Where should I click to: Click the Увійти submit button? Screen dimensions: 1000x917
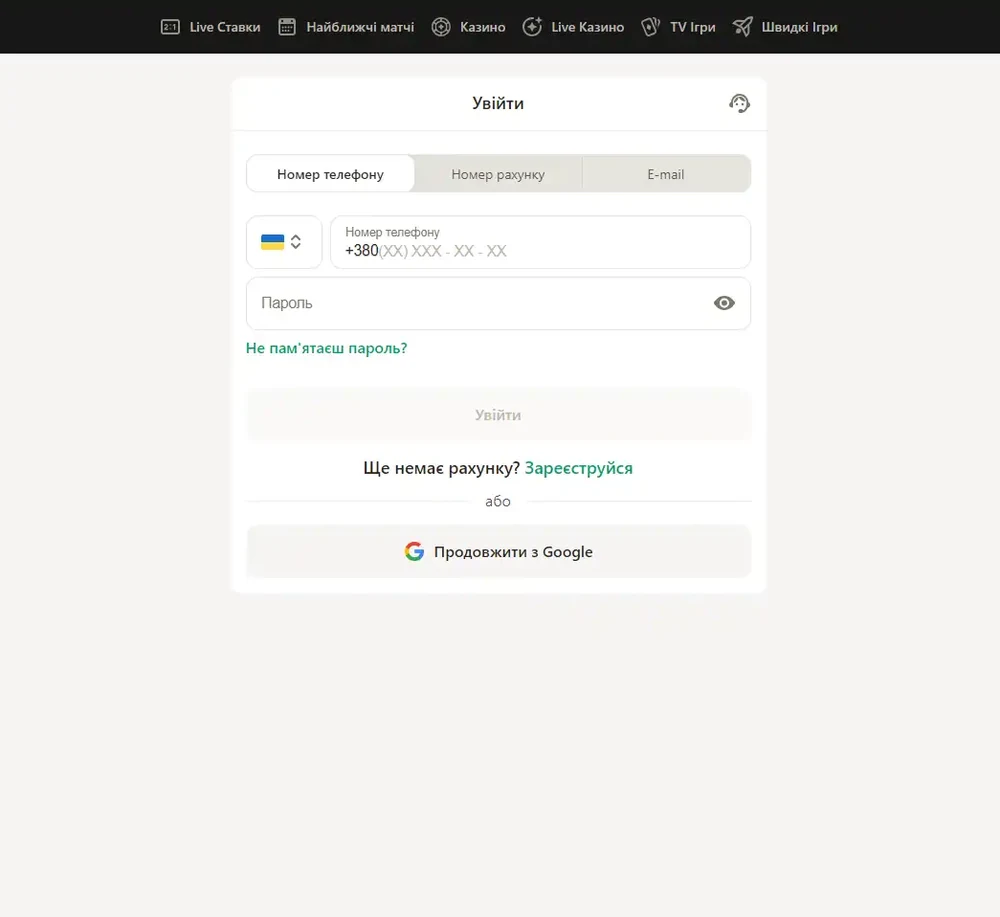point(498,414)
